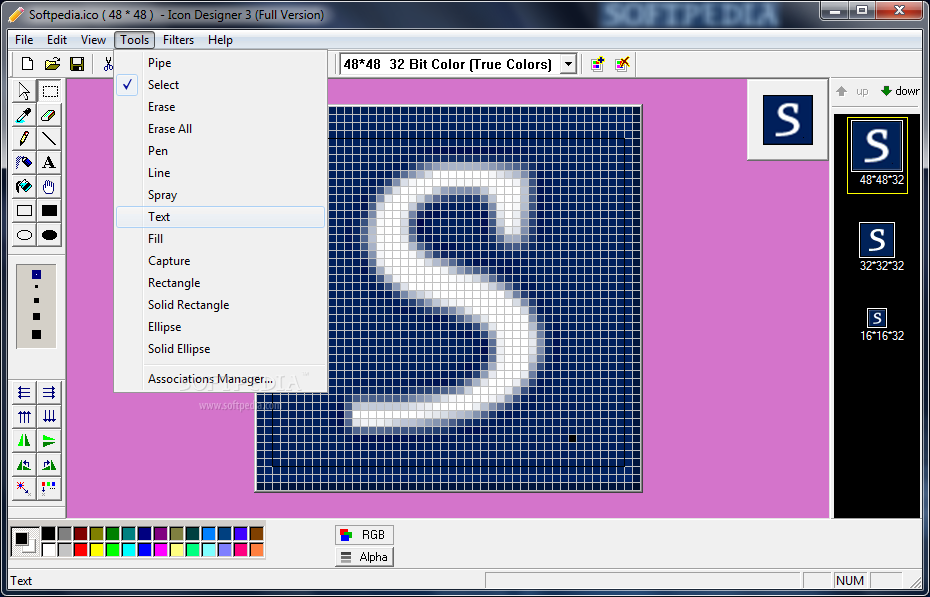Click the shift image left arrows icon

(x=24, y=392)
